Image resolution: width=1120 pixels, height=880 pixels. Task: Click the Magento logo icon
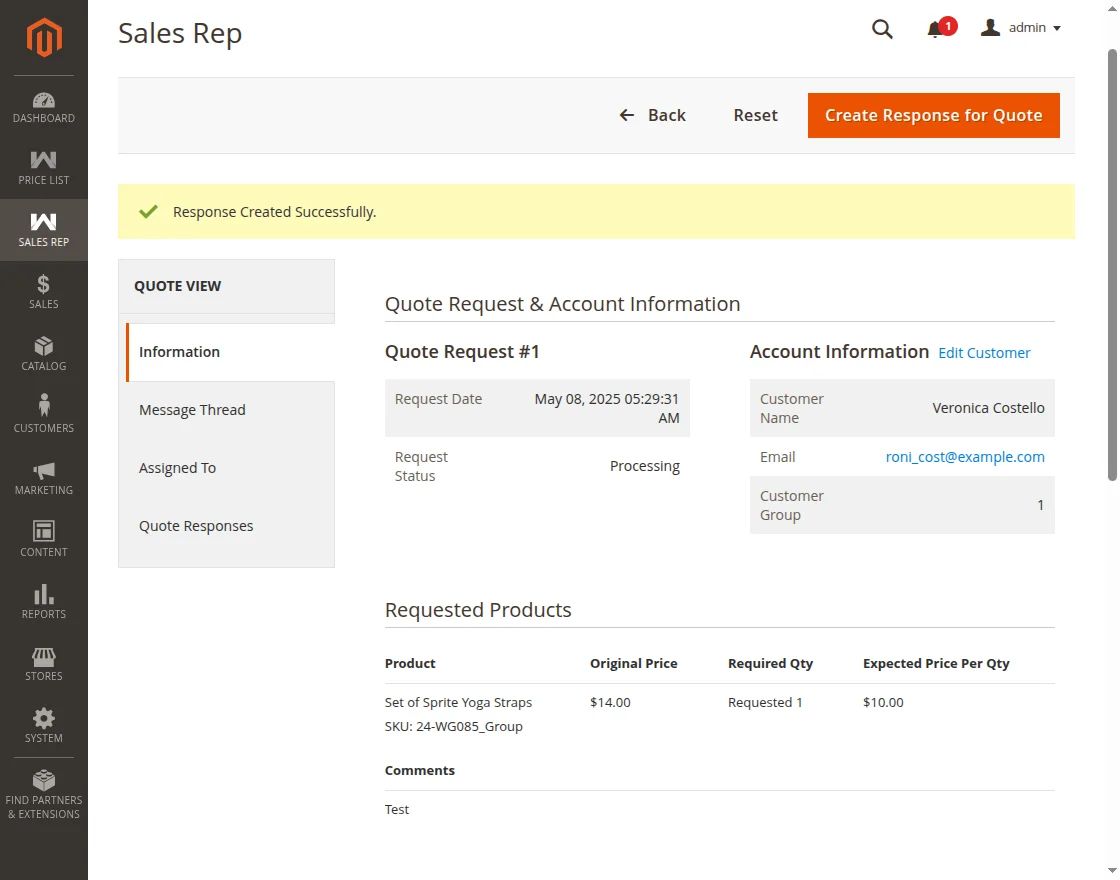click(44, 38)
